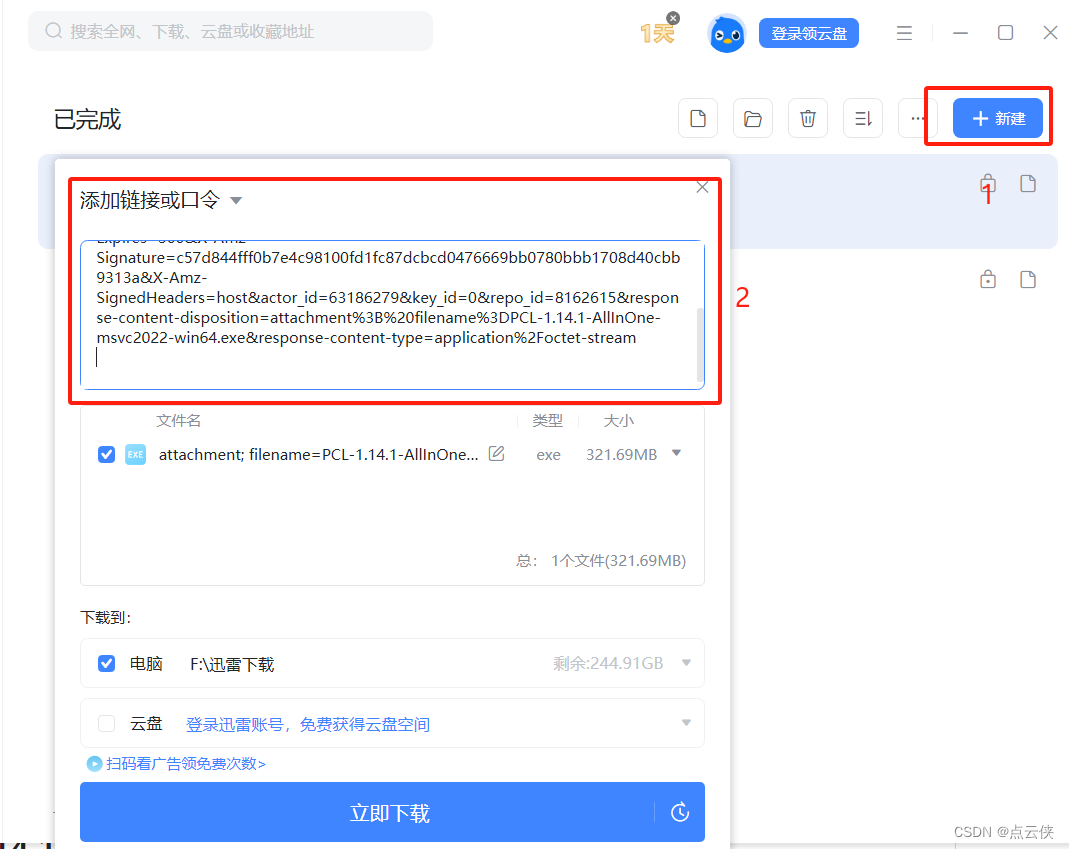Edit filename with the pencil icon
1069x849 pixels.
click(496, 453)
